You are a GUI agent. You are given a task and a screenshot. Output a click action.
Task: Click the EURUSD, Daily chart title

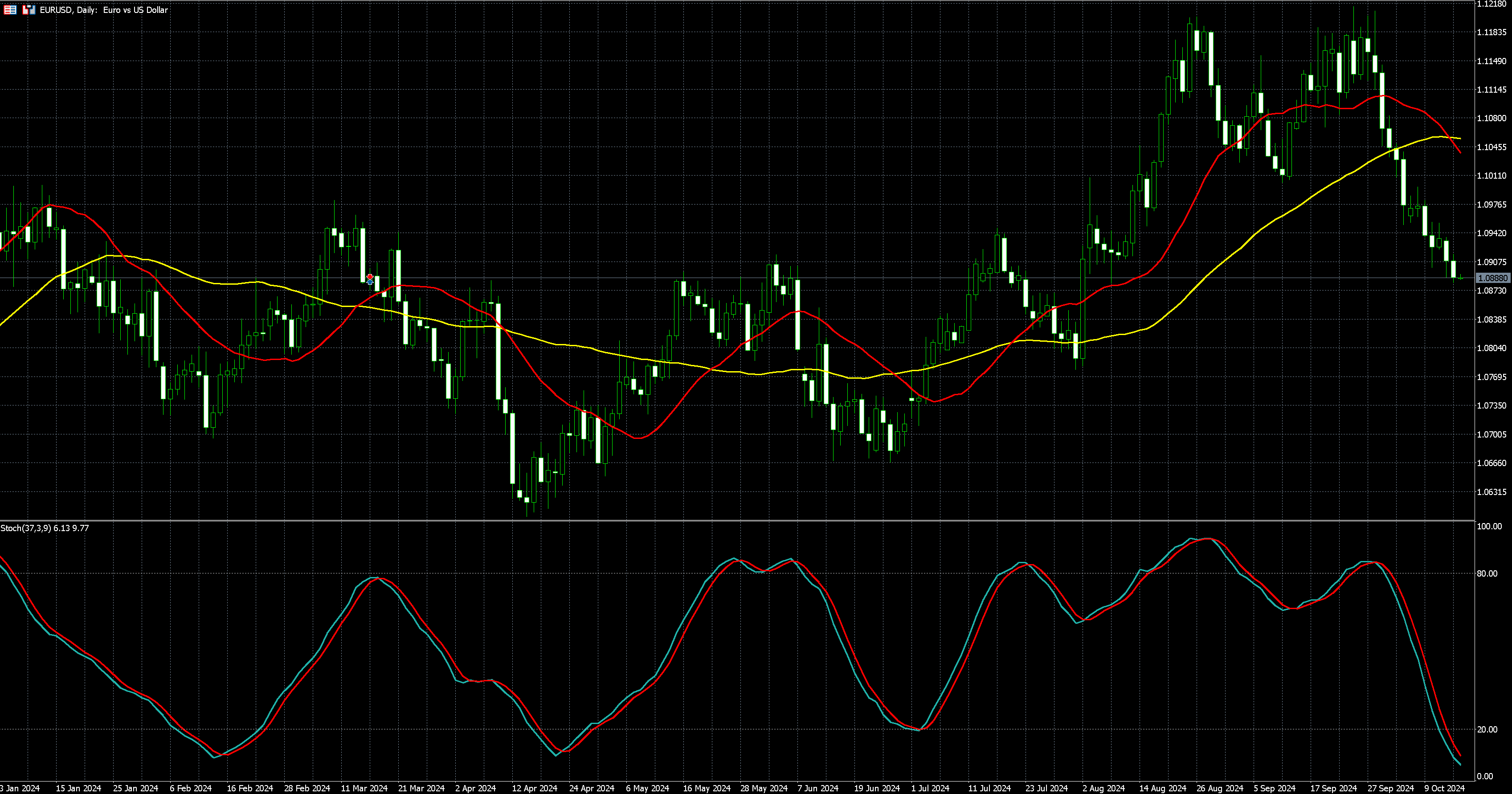pyautogui.click(x=103, y=10)
